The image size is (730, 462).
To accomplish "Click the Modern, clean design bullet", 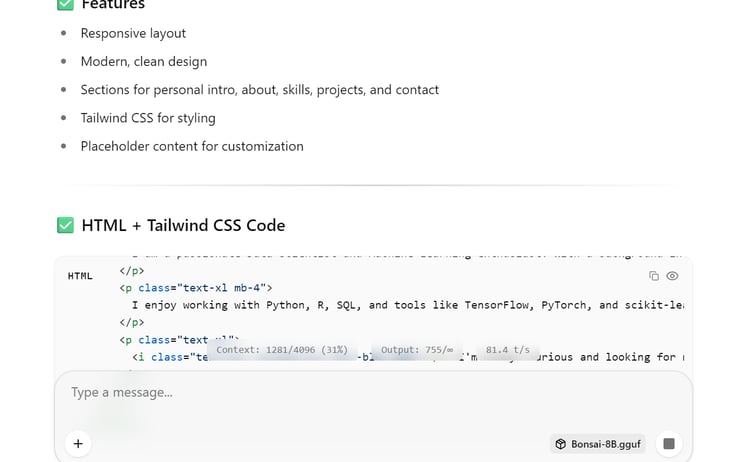I will click(144, 61).
